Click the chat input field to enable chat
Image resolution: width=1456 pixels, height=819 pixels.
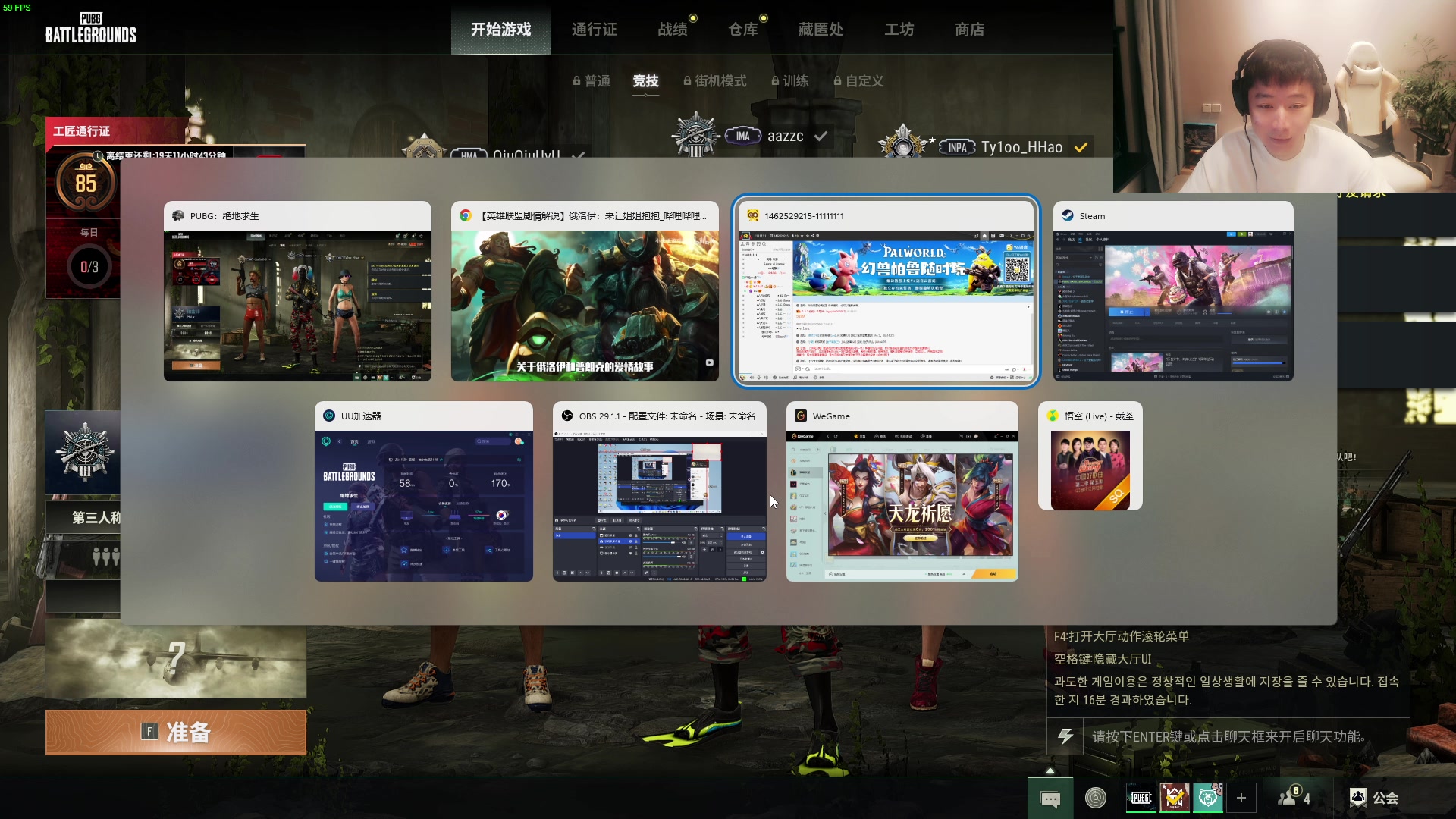click(1228, 736)
